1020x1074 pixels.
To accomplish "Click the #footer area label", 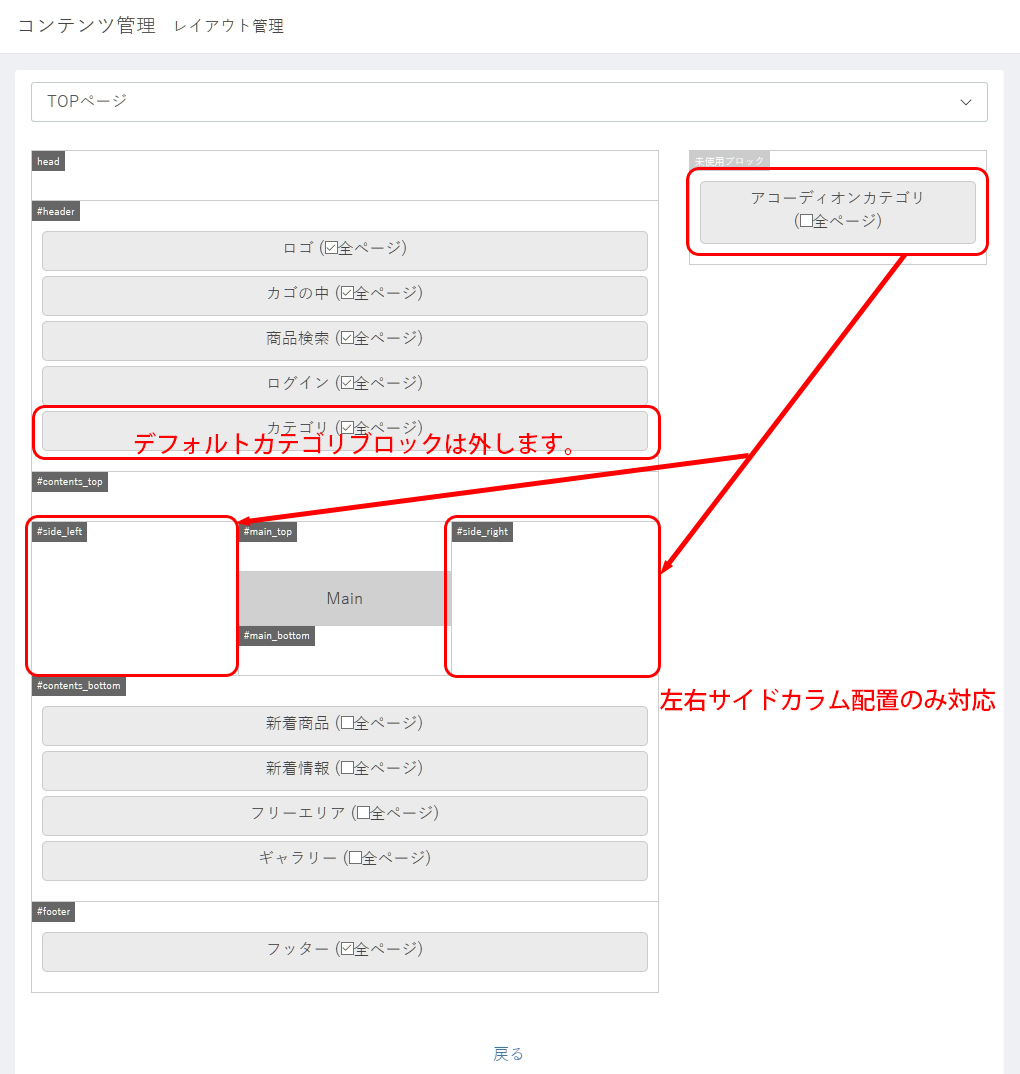I will [x=53, y=912].
